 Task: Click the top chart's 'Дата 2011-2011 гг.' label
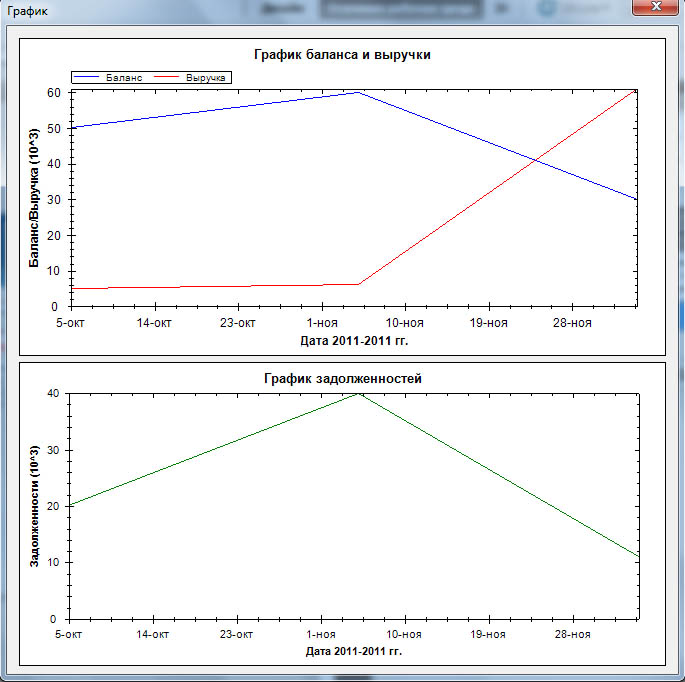354,341
